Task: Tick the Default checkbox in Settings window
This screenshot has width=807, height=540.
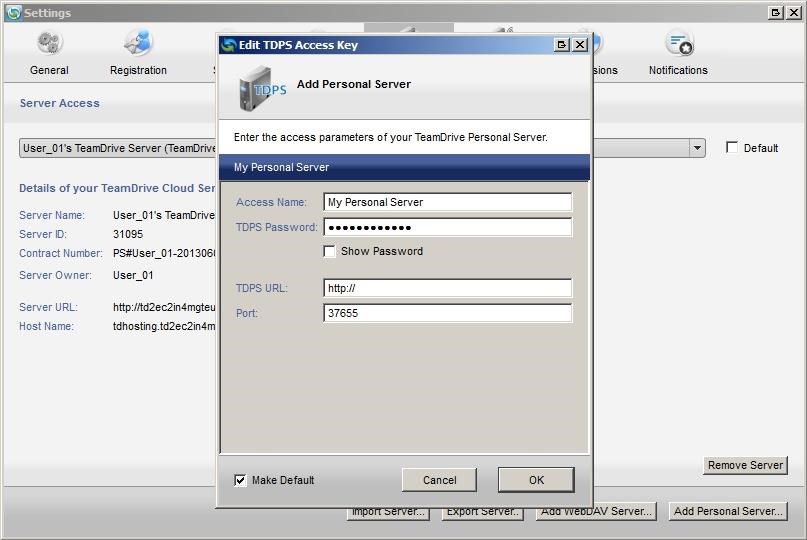Action: click(731, 148)
